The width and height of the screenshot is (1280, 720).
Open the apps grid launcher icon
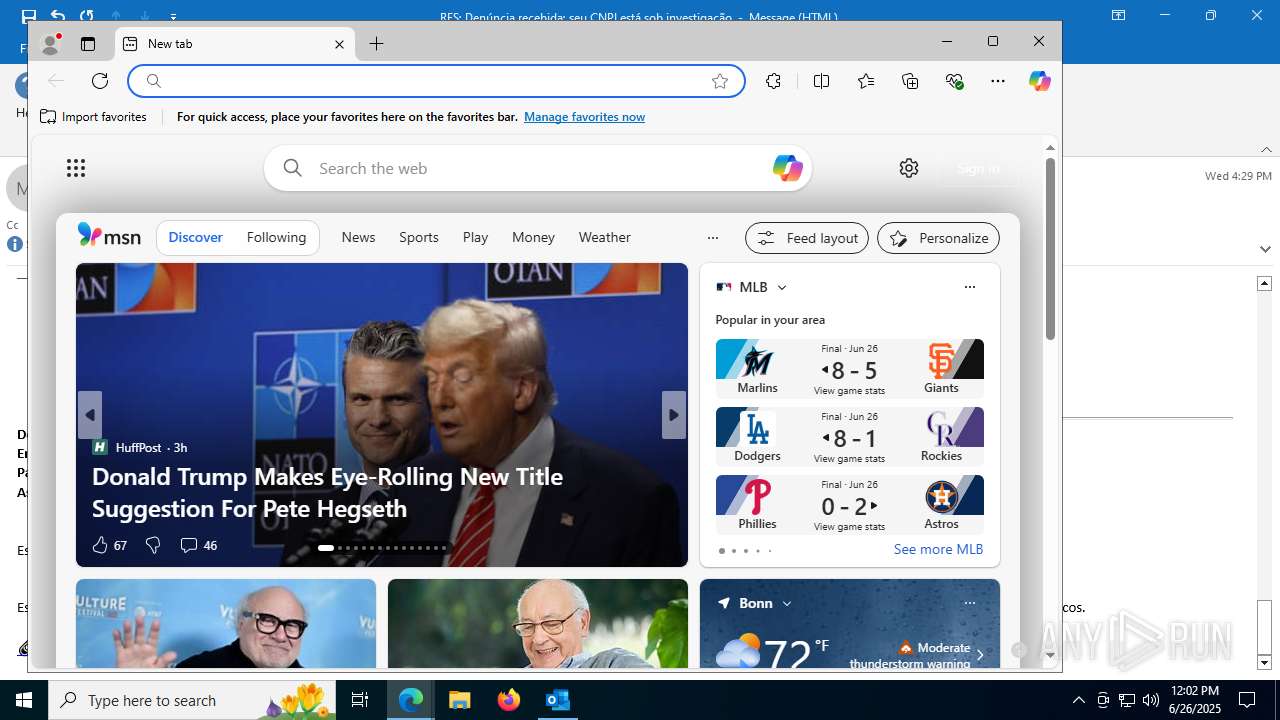[76, 168]
